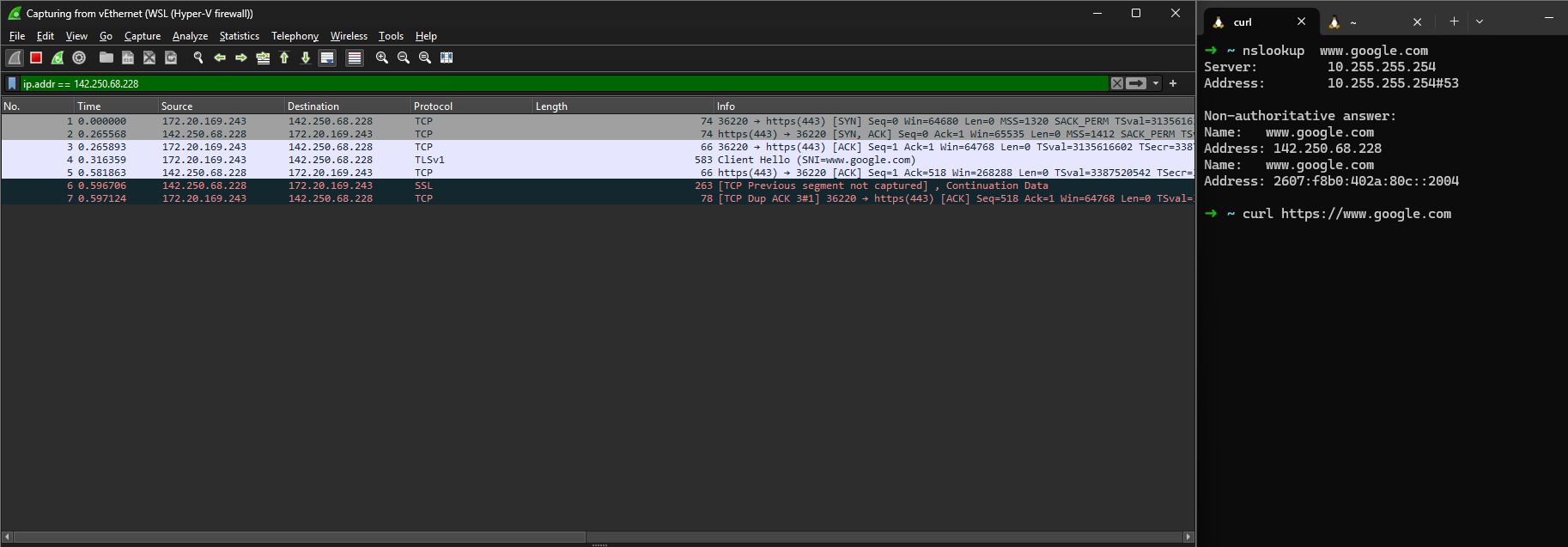This screenshot has height=547, width=1568.
Task: Click the scroll right arrow of packet list
Action: click(1188, 537)
